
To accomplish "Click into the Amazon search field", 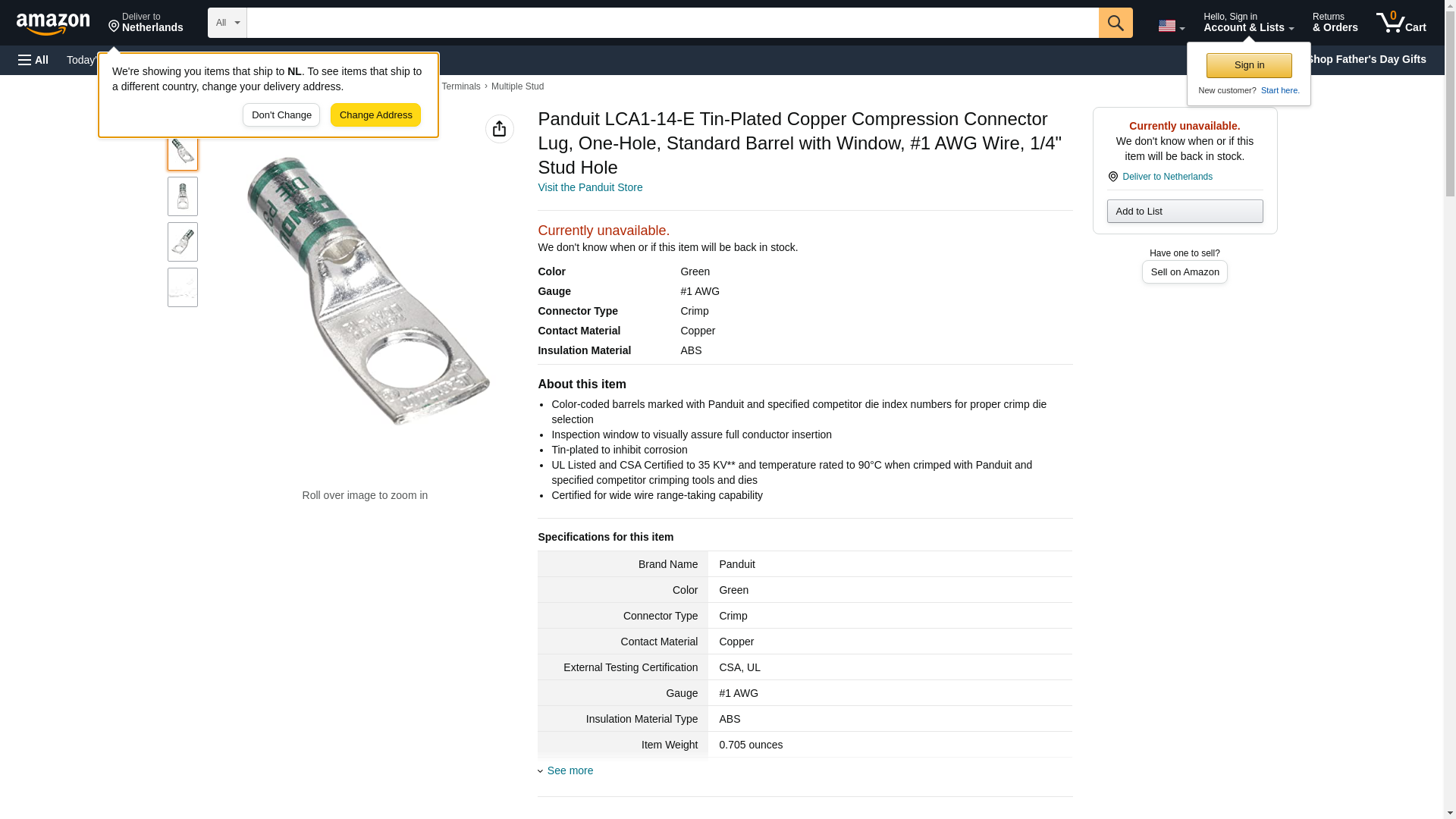I will pos(672,23).
